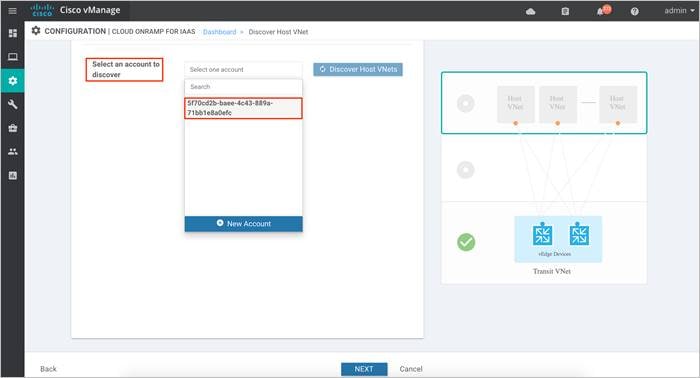
Task: Open the tasks clipboard icon
Action: [x=565, y=11]
